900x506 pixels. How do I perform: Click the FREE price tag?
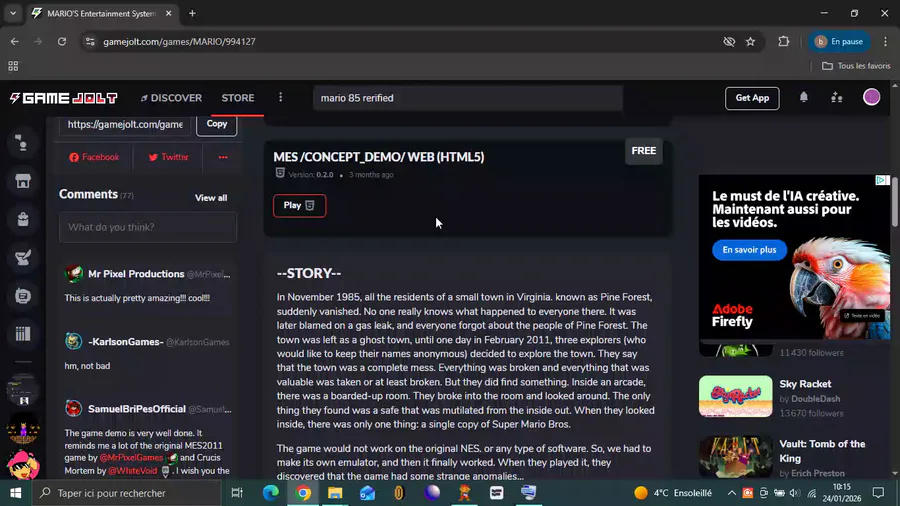(x=643, y=150)
